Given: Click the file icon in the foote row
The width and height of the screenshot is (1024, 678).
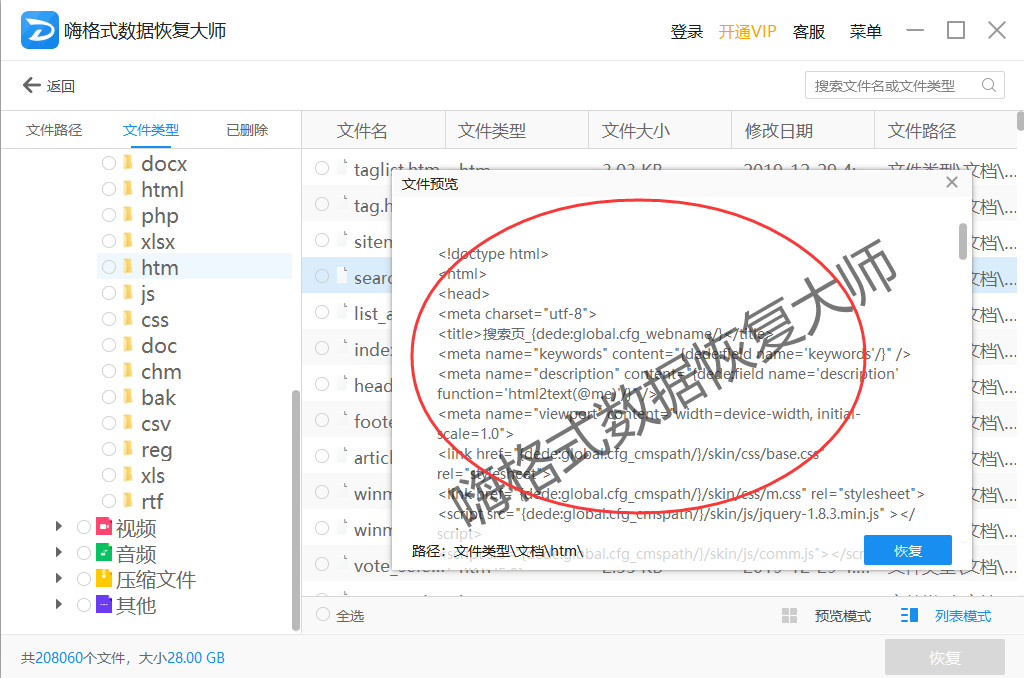Looking at the screenshot, I should 342,419.
